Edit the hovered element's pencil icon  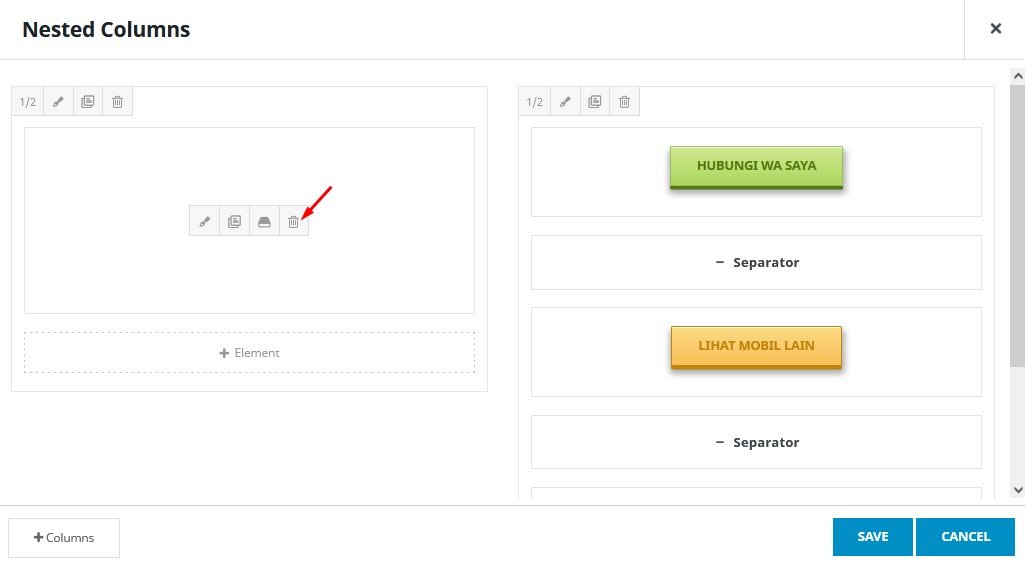205,222
